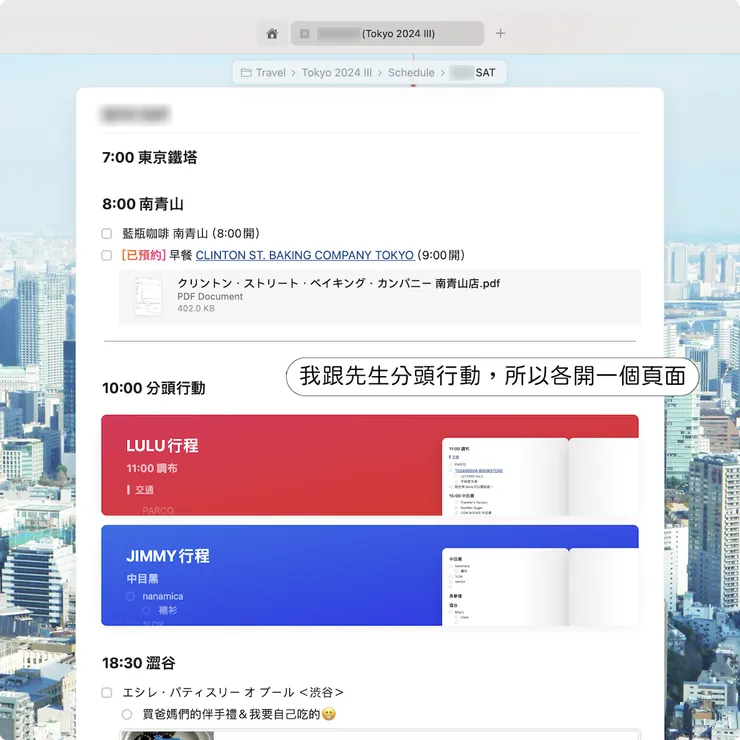The height and width of the screenshot is (740, 740).
Task: Open the home icon tab
Action: click(272, 34)
